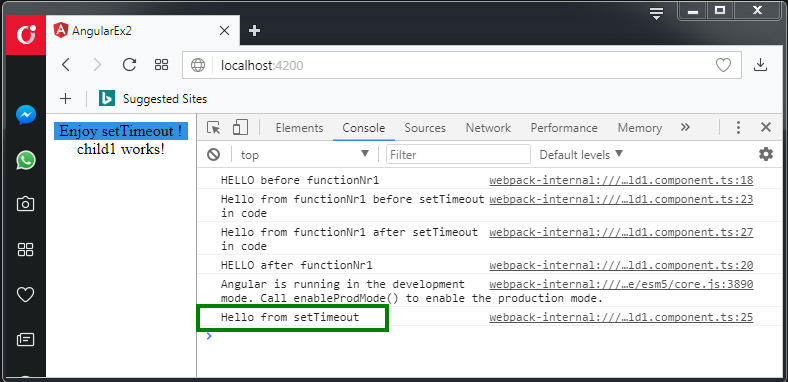This screenshot has height=382, width=788.
Task: Switch to the Memory tab
Action: (639, 128)
